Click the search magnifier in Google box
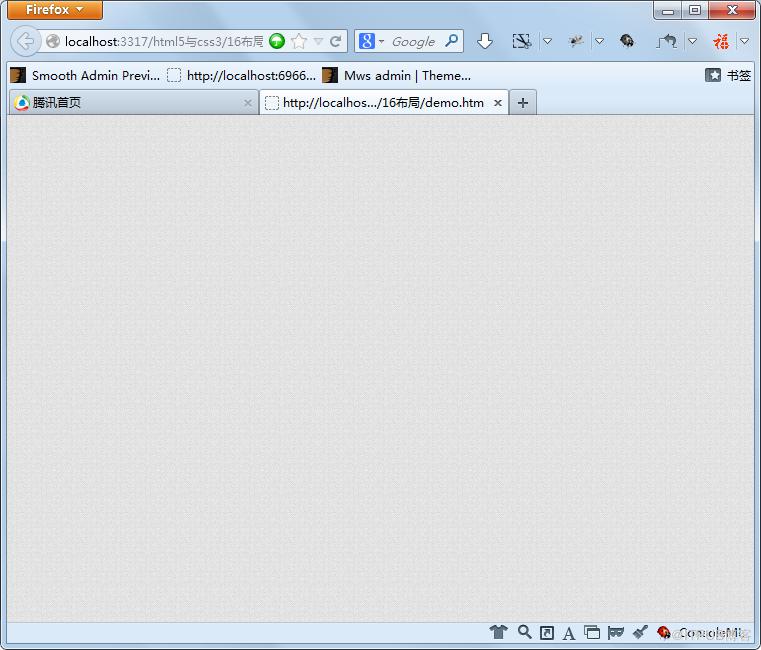Screen dimensions: 761x650 point(451,41)
